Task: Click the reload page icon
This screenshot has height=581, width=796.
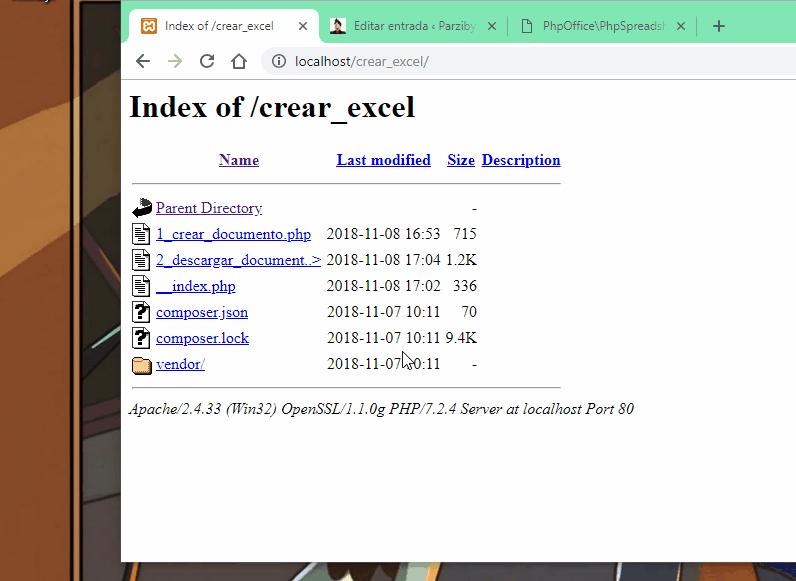Action: 207,61
